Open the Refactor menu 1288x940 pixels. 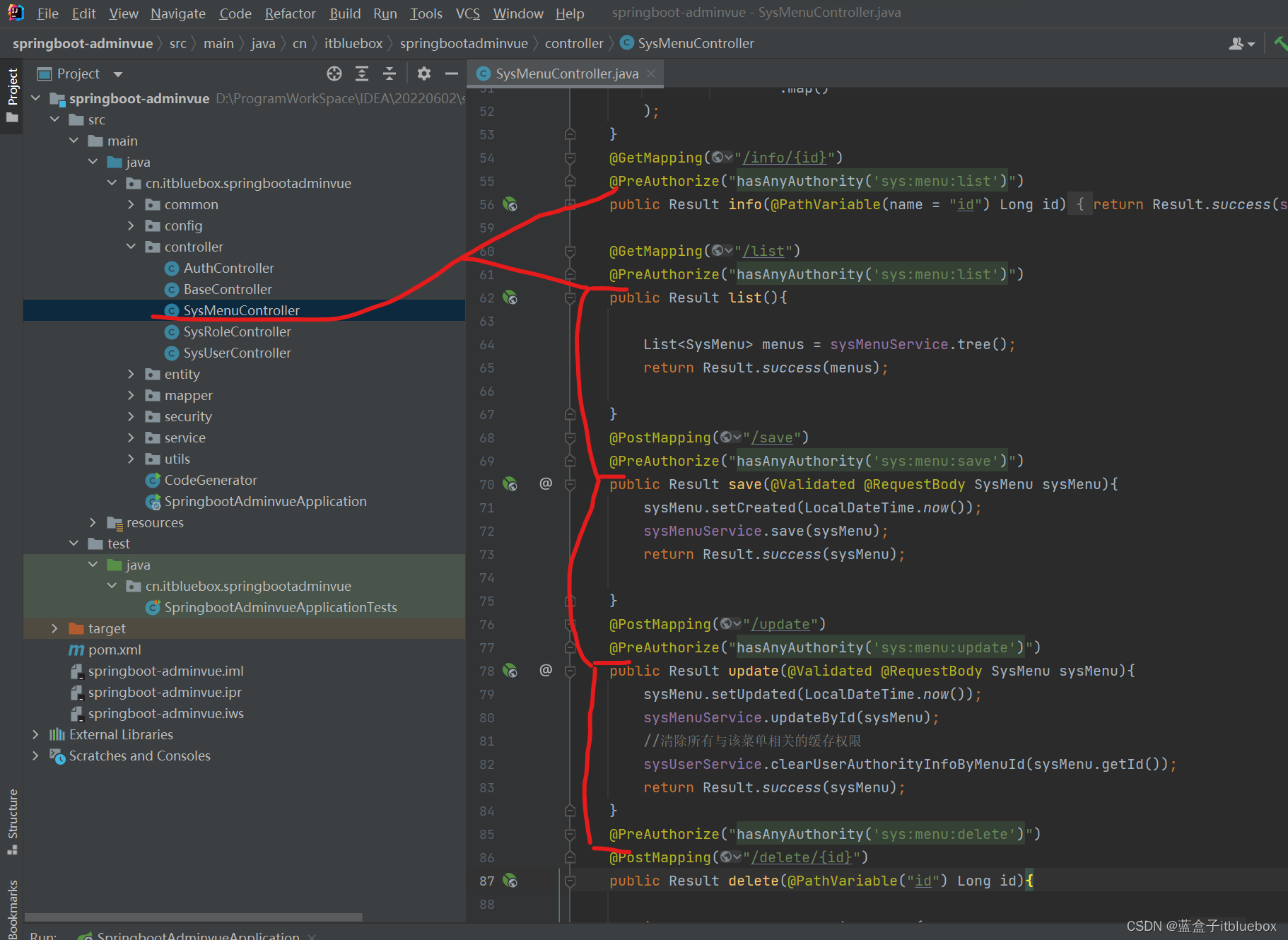click(290, 13)
